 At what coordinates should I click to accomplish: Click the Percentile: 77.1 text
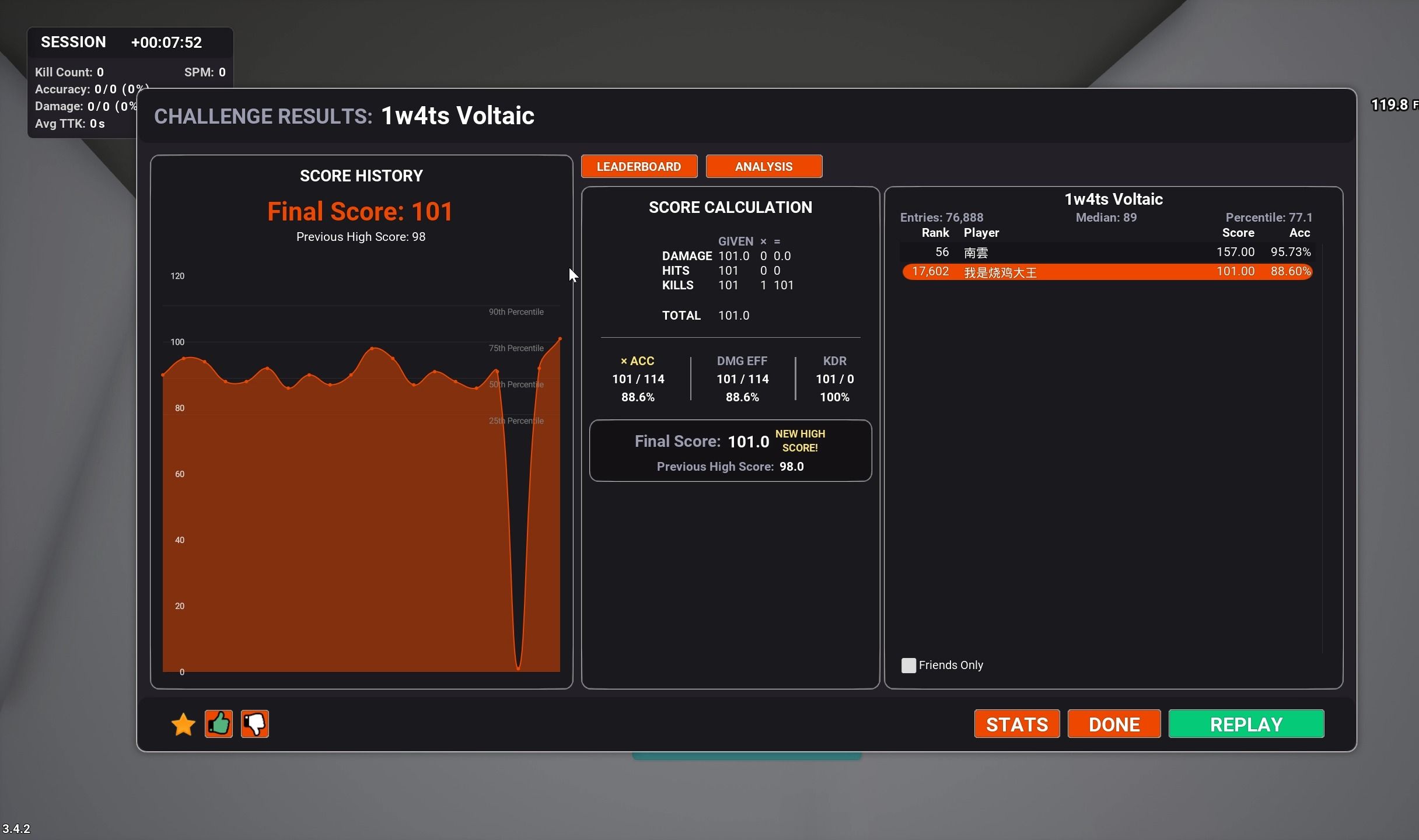coord(1269,218)
